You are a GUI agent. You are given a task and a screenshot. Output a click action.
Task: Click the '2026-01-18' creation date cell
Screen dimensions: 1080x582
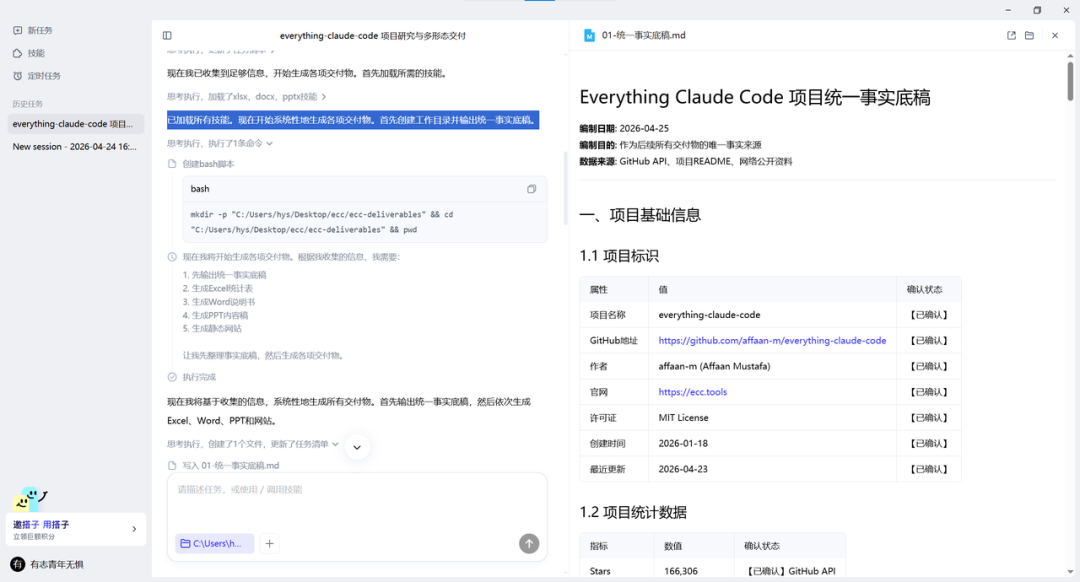(772, 444)
